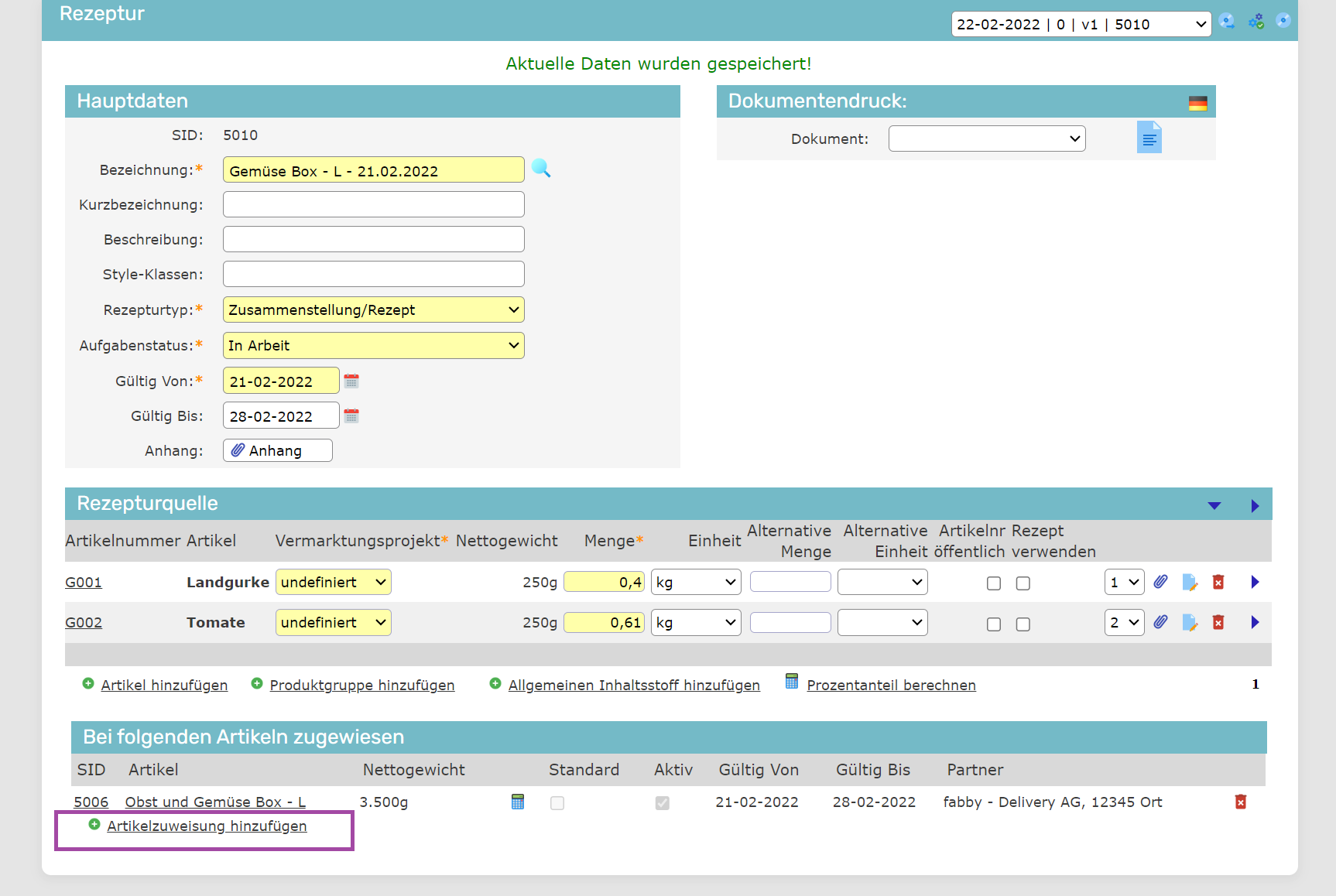Click the document print icon
Image resolution: width=1336 pixels, height=896 pixels.
point(1149,138)
